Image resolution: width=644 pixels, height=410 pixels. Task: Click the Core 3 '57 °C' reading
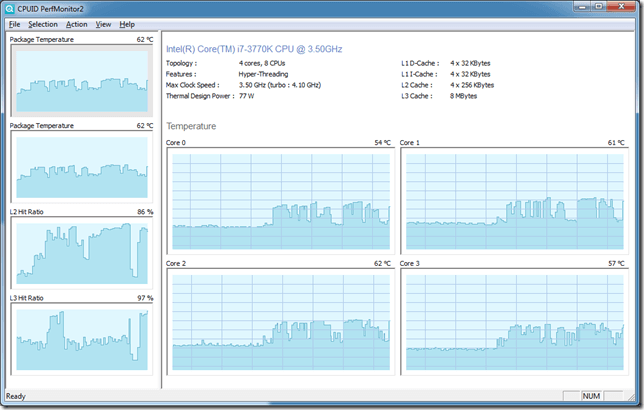coord(616,263)
